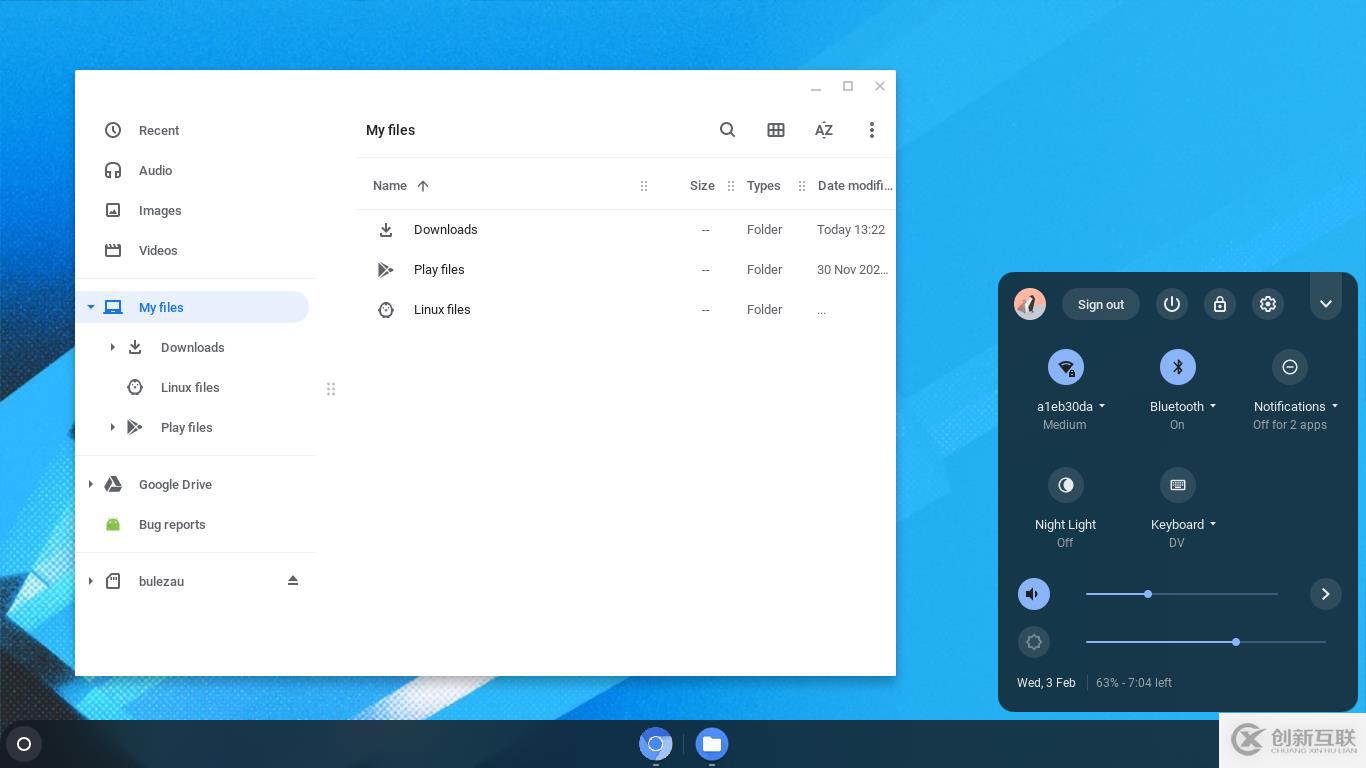
Task: Click the Files app on the shelf
Action: pos(712,744)
